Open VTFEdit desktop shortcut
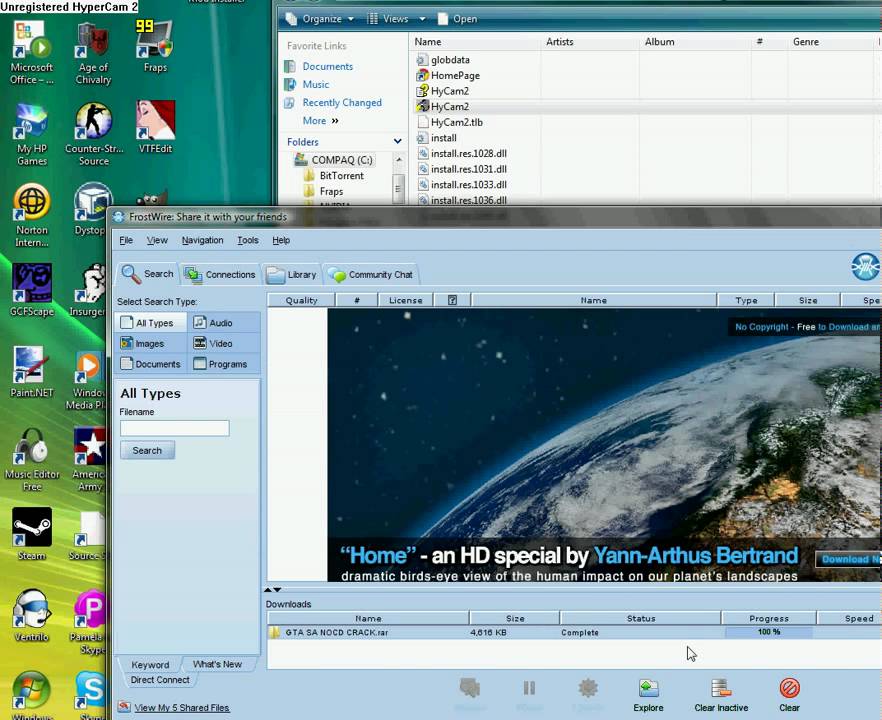This screenshot has width=882, height=720. pos(155,127)
